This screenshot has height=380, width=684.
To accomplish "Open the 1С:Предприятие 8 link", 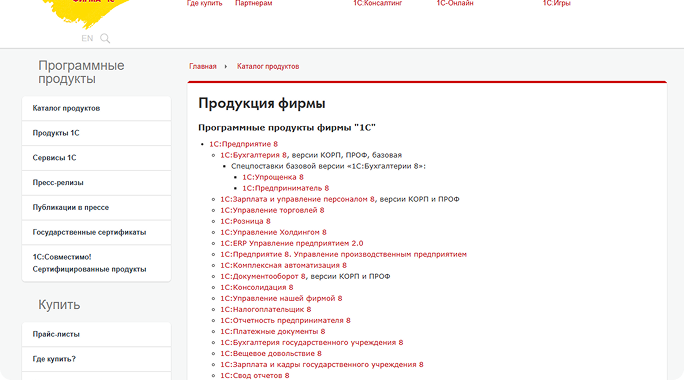I will [243, 144].
